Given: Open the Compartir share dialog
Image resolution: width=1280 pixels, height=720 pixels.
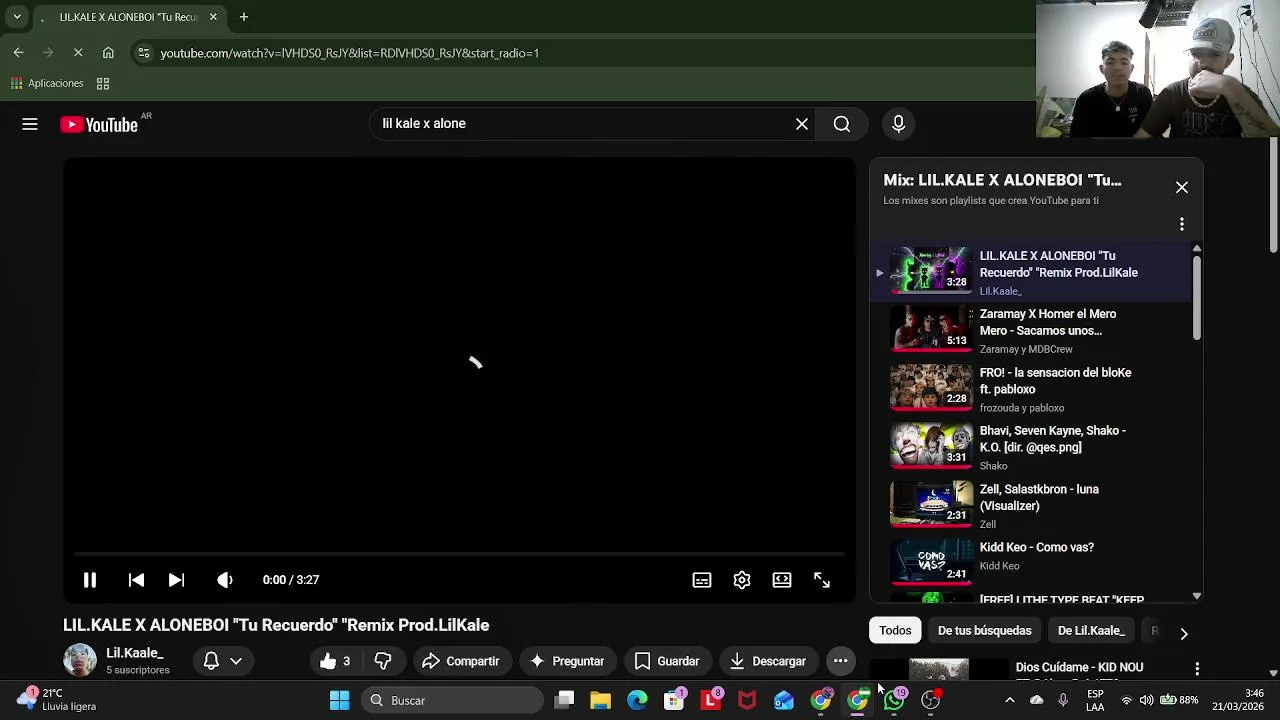Looking at the screenshot, I should (460, 661).
